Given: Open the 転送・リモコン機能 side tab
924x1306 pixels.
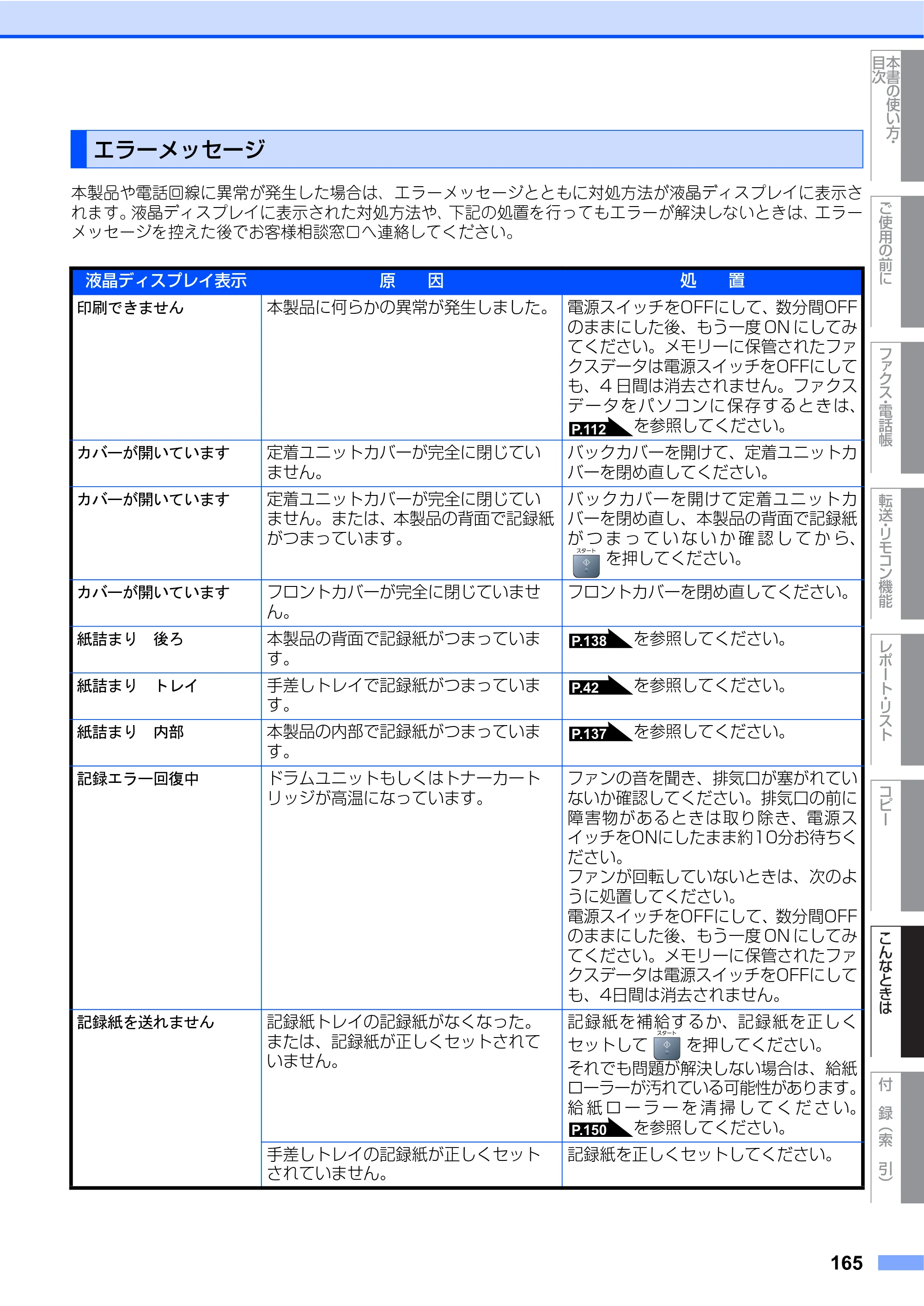Looking at the screenshot, I should 897,553.
